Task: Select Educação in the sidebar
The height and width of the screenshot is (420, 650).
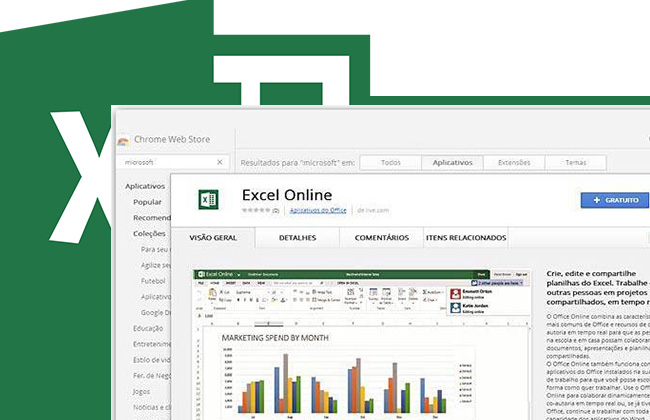Action: coord(148,328)
